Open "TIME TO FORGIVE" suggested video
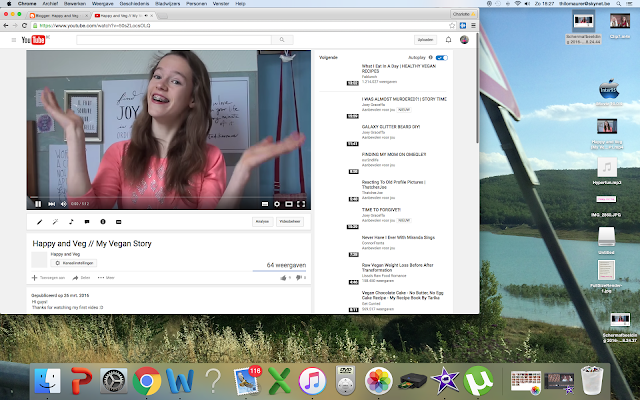640x400 pixels. (x=381, y=210)
